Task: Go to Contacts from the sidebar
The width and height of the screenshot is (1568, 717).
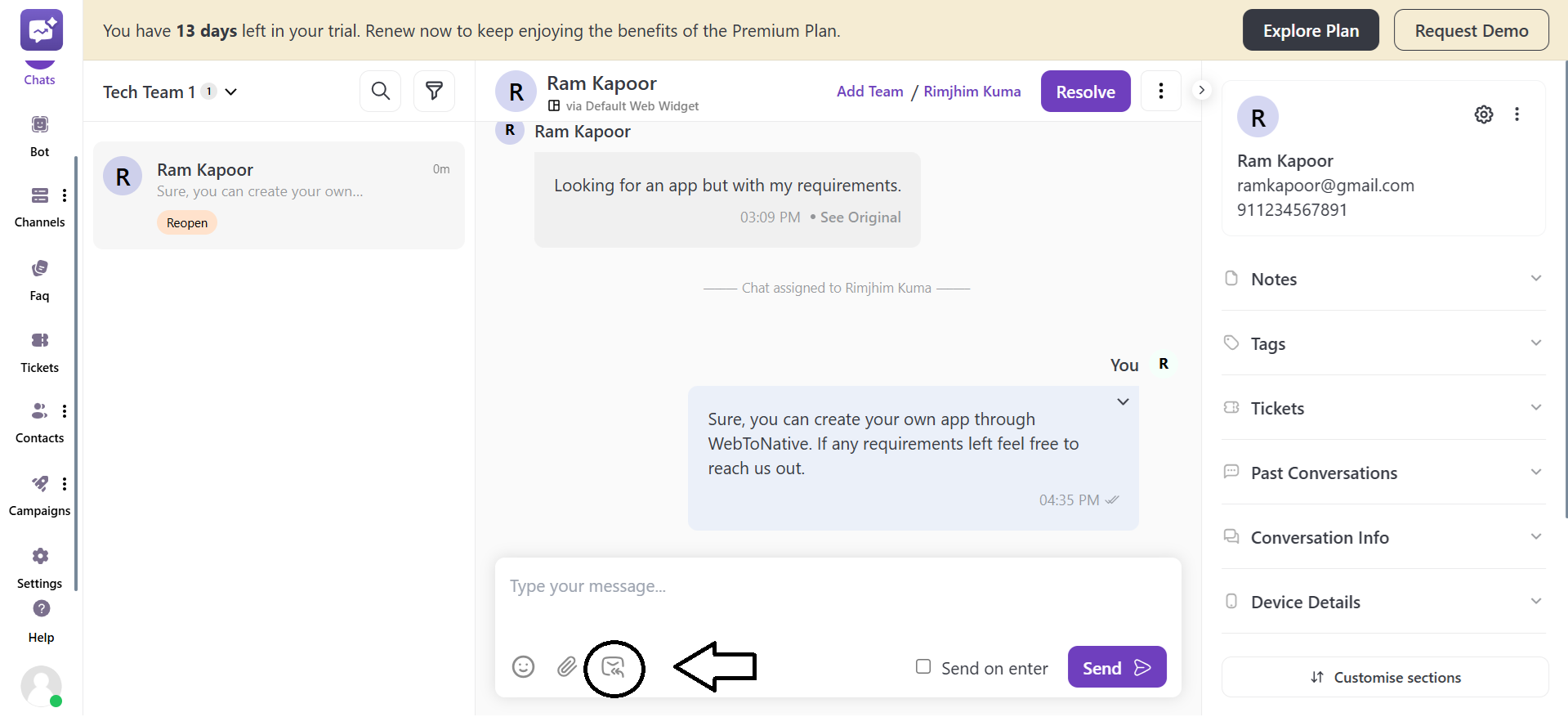Action: tap(38, 420)
